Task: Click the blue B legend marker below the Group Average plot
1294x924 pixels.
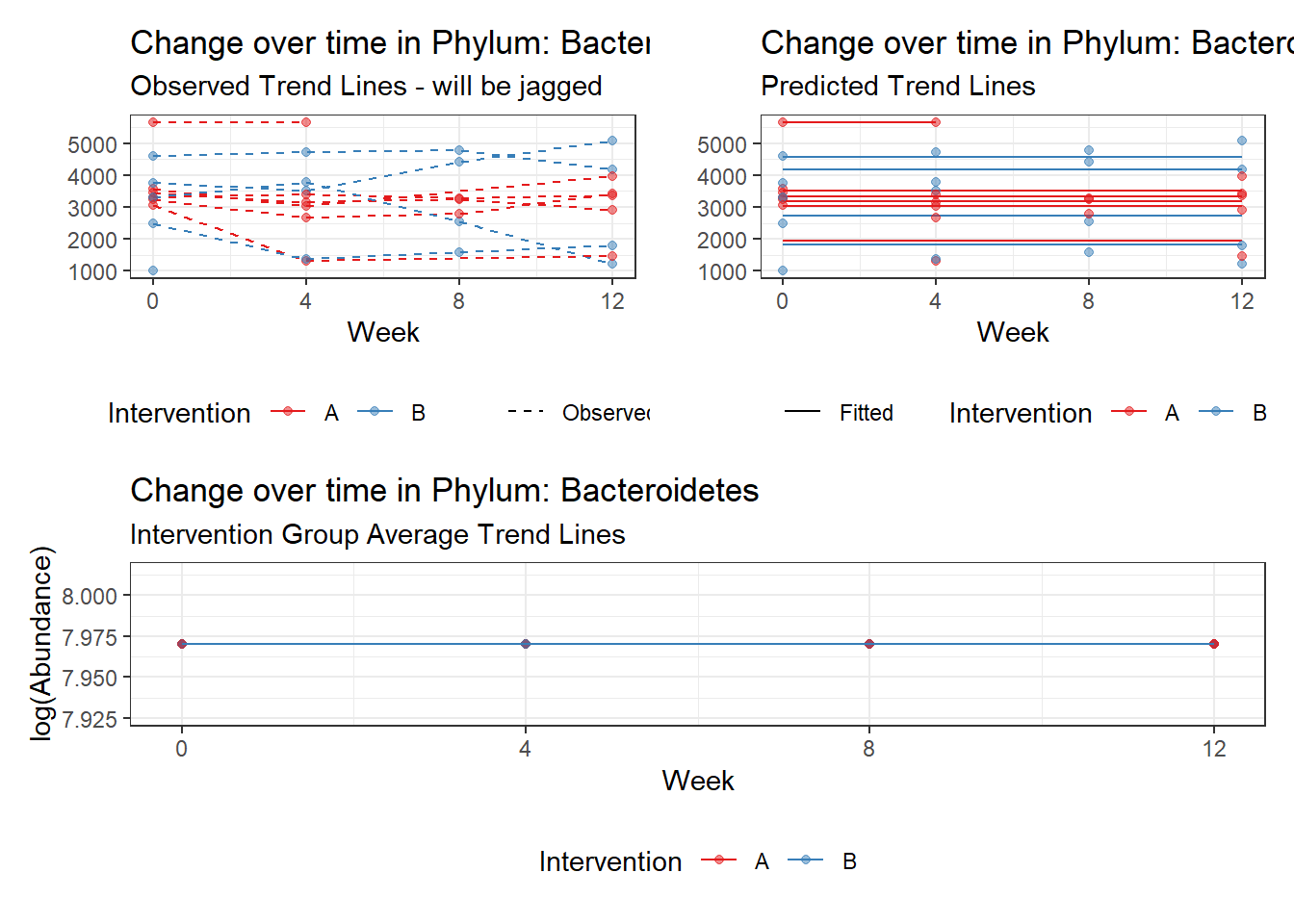Action: (806, 860)
